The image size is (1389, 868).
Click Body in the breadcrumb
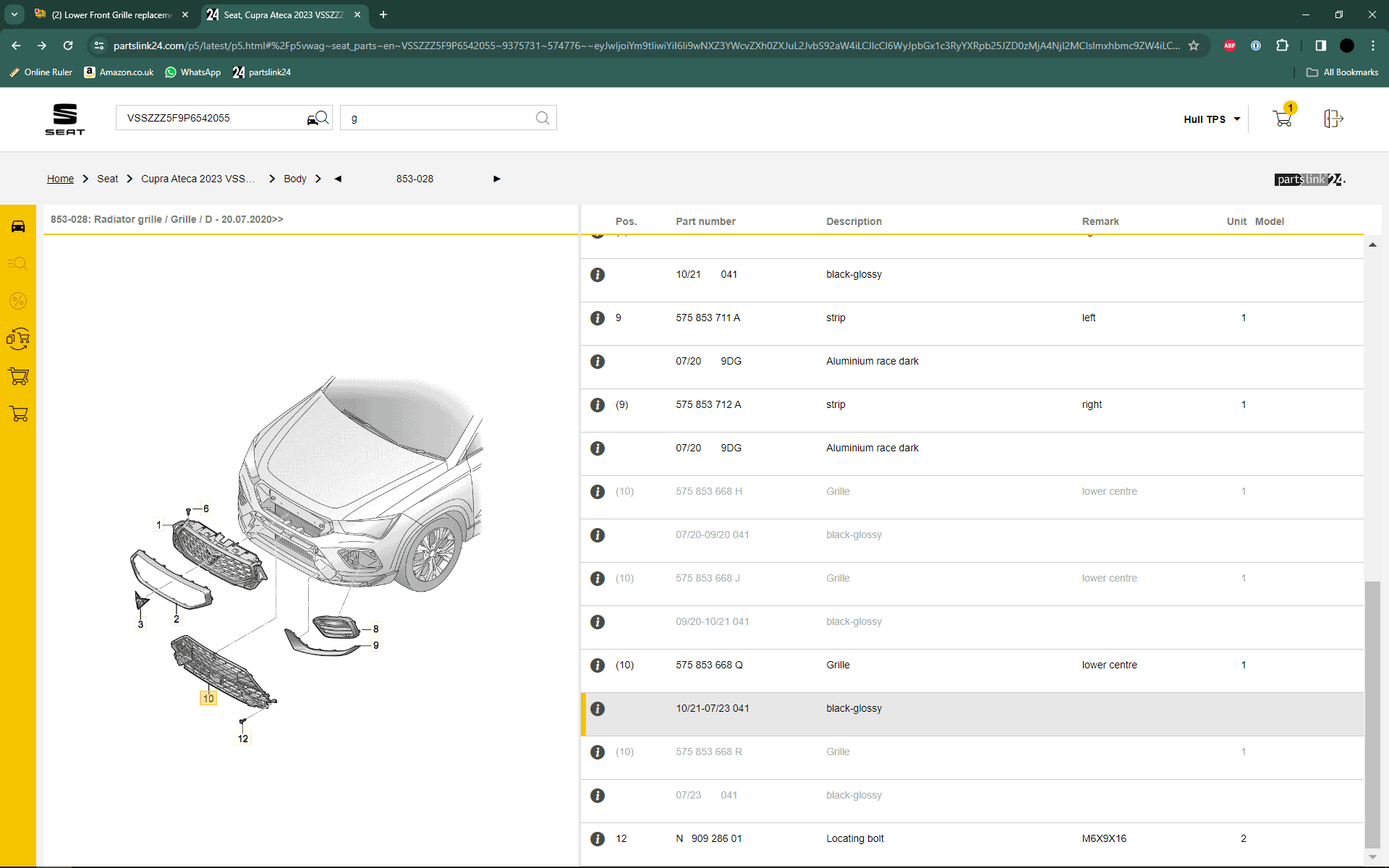click(294, 179)
